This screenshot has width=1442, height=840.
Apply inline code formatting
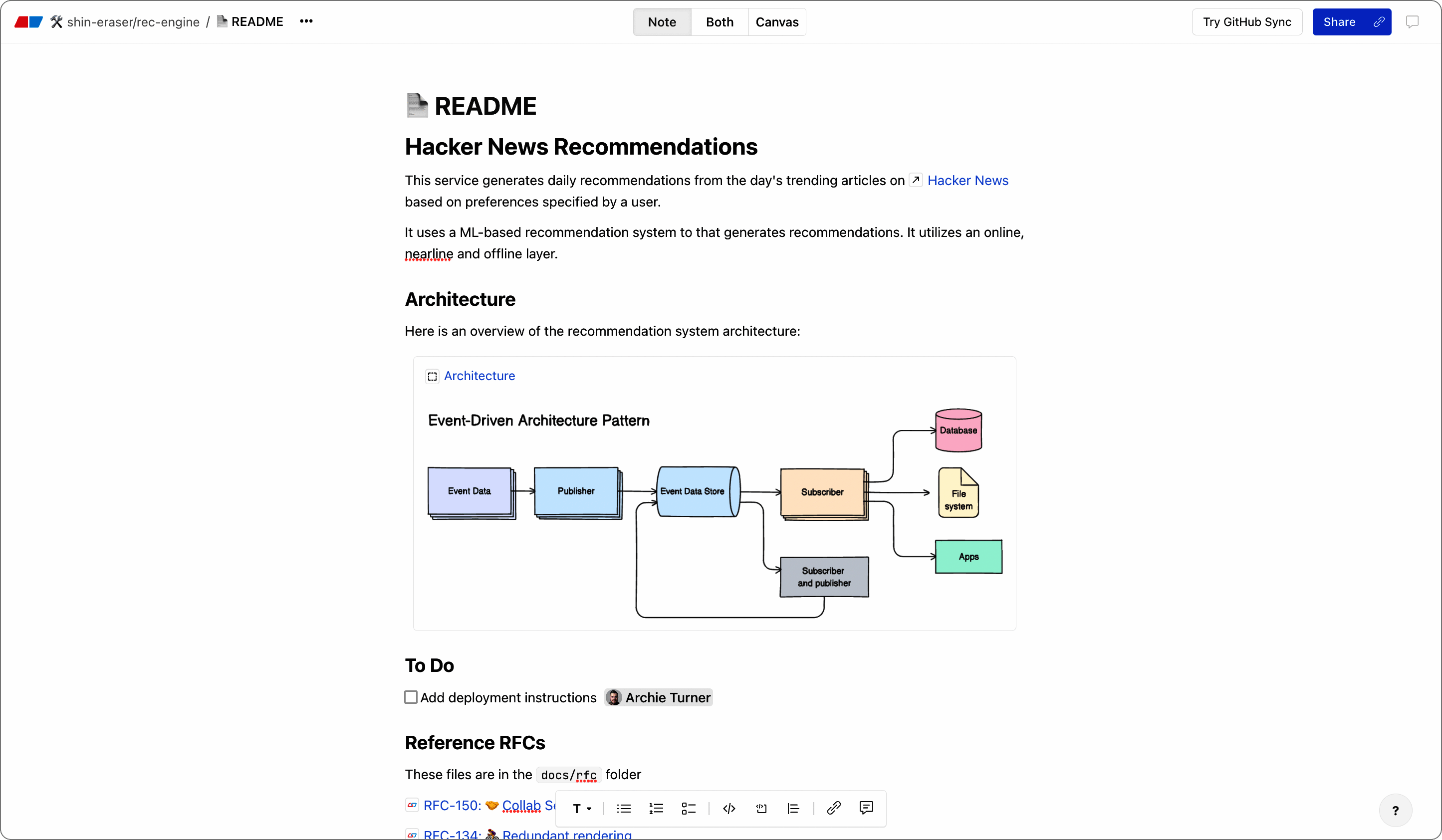[729, 809]
